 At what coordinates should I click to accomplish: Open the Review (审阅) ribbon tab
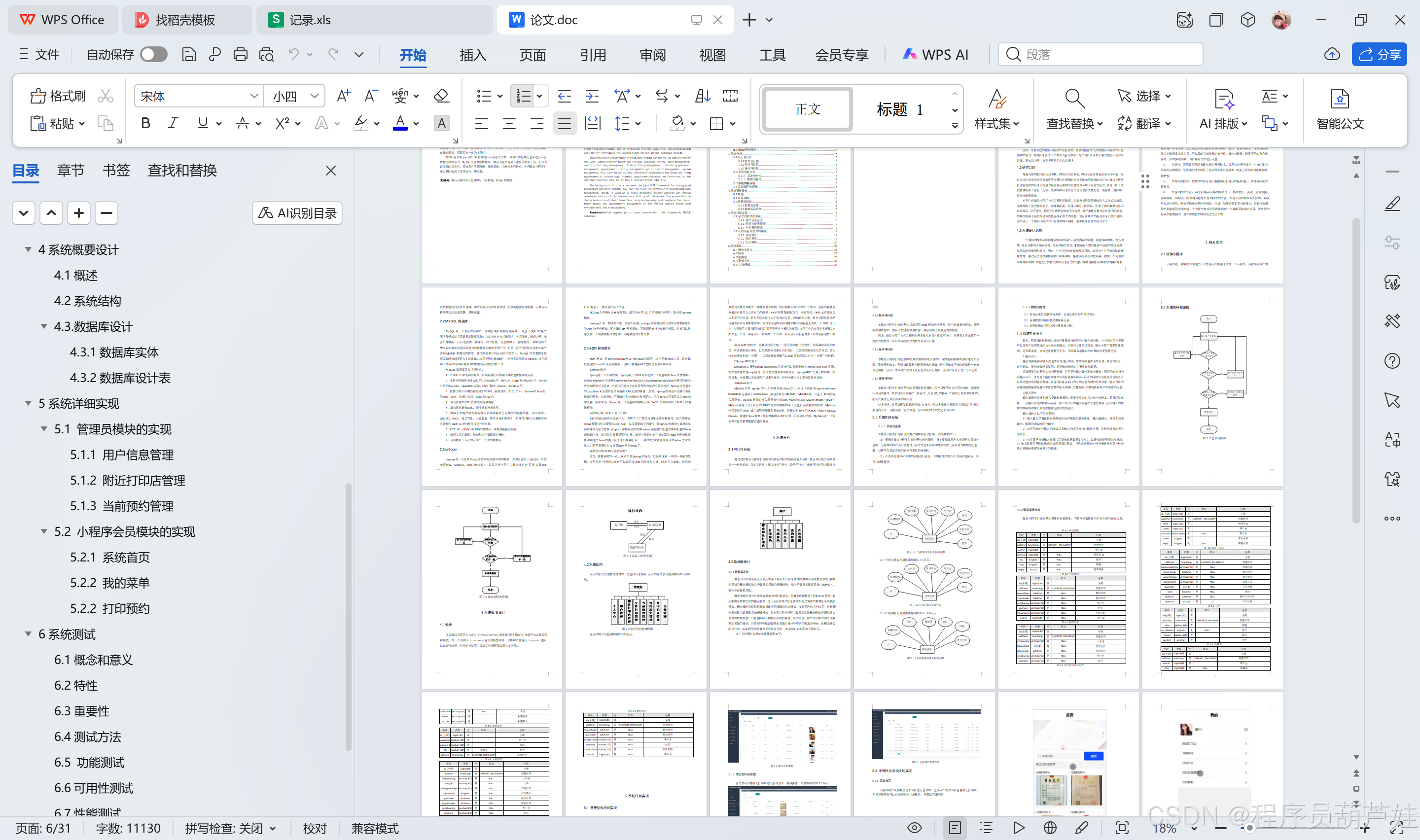[652, 55]
